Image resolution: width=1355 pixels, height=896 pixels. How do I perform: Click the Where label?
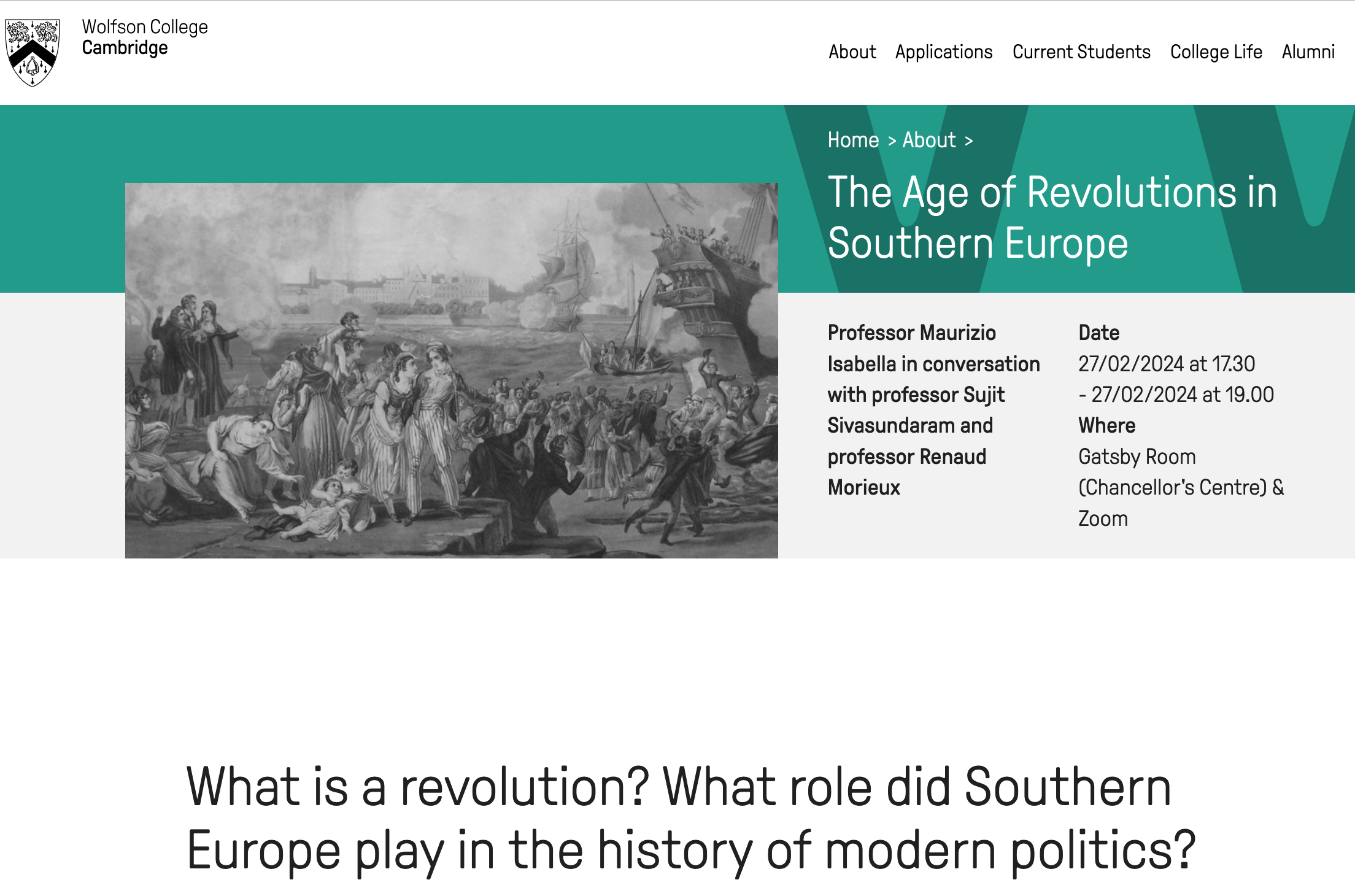(1106, 425)
